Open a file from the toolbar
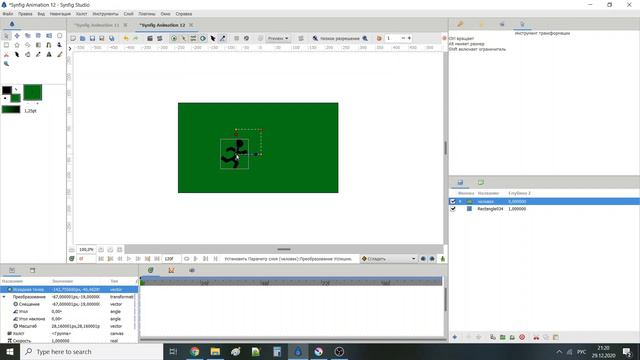Screen dimensions: 640x360 [82, 38]
